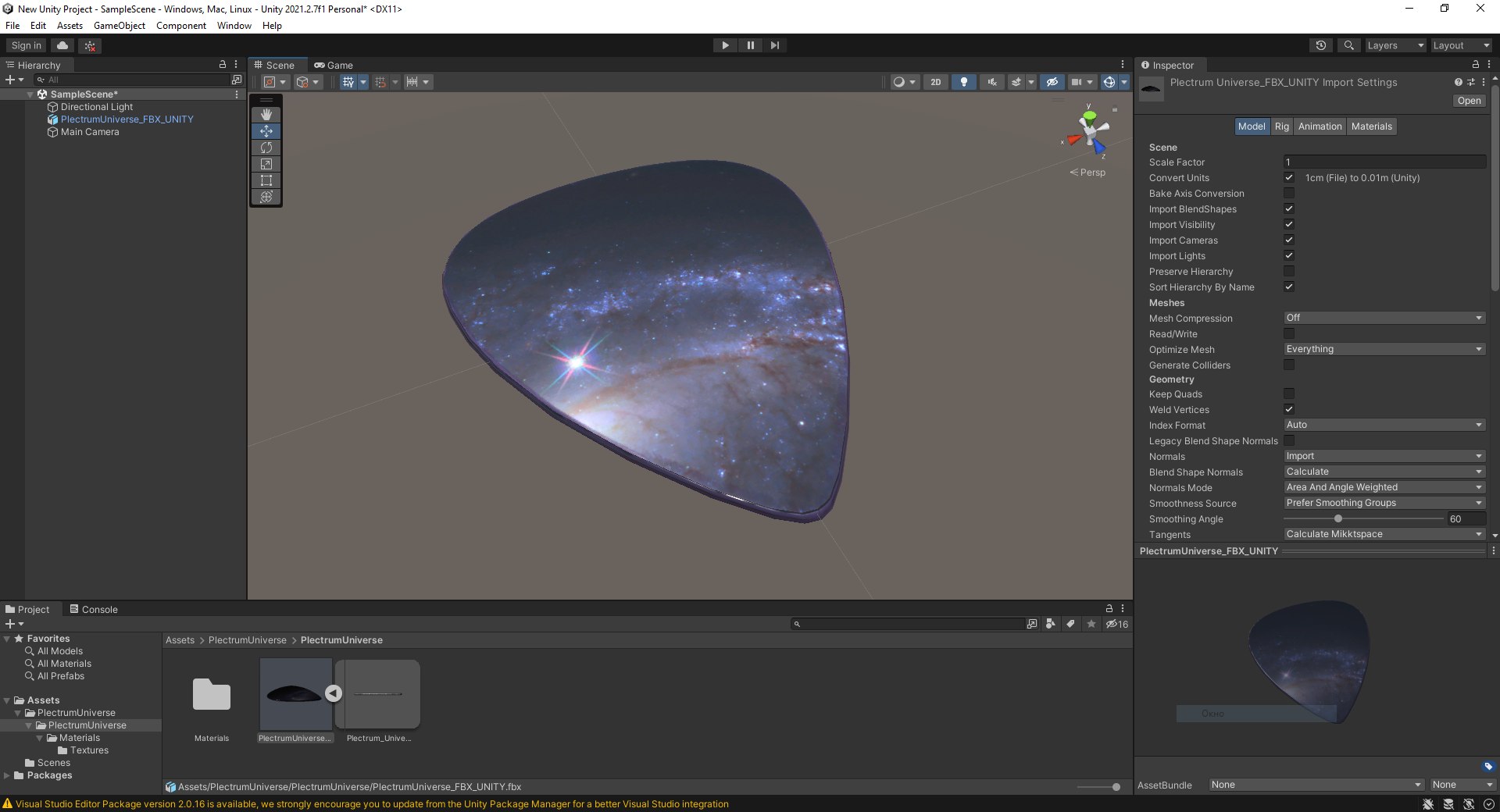This screenshot has width=1500, height=812.
Task: Click the global search magnifier icon
Action: coord(1348,45)
